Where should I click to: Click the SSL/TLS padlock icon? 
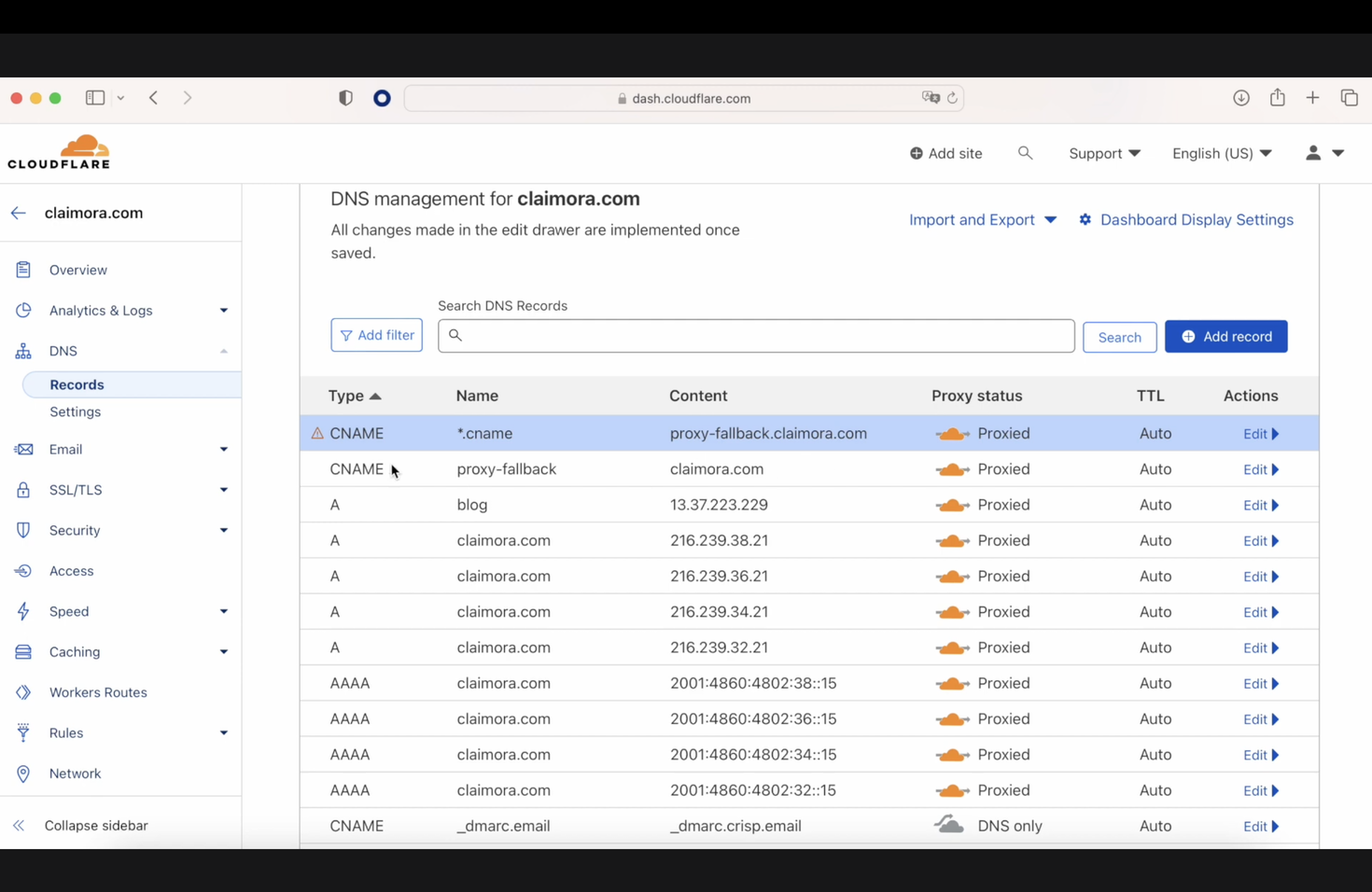point(23,490)
